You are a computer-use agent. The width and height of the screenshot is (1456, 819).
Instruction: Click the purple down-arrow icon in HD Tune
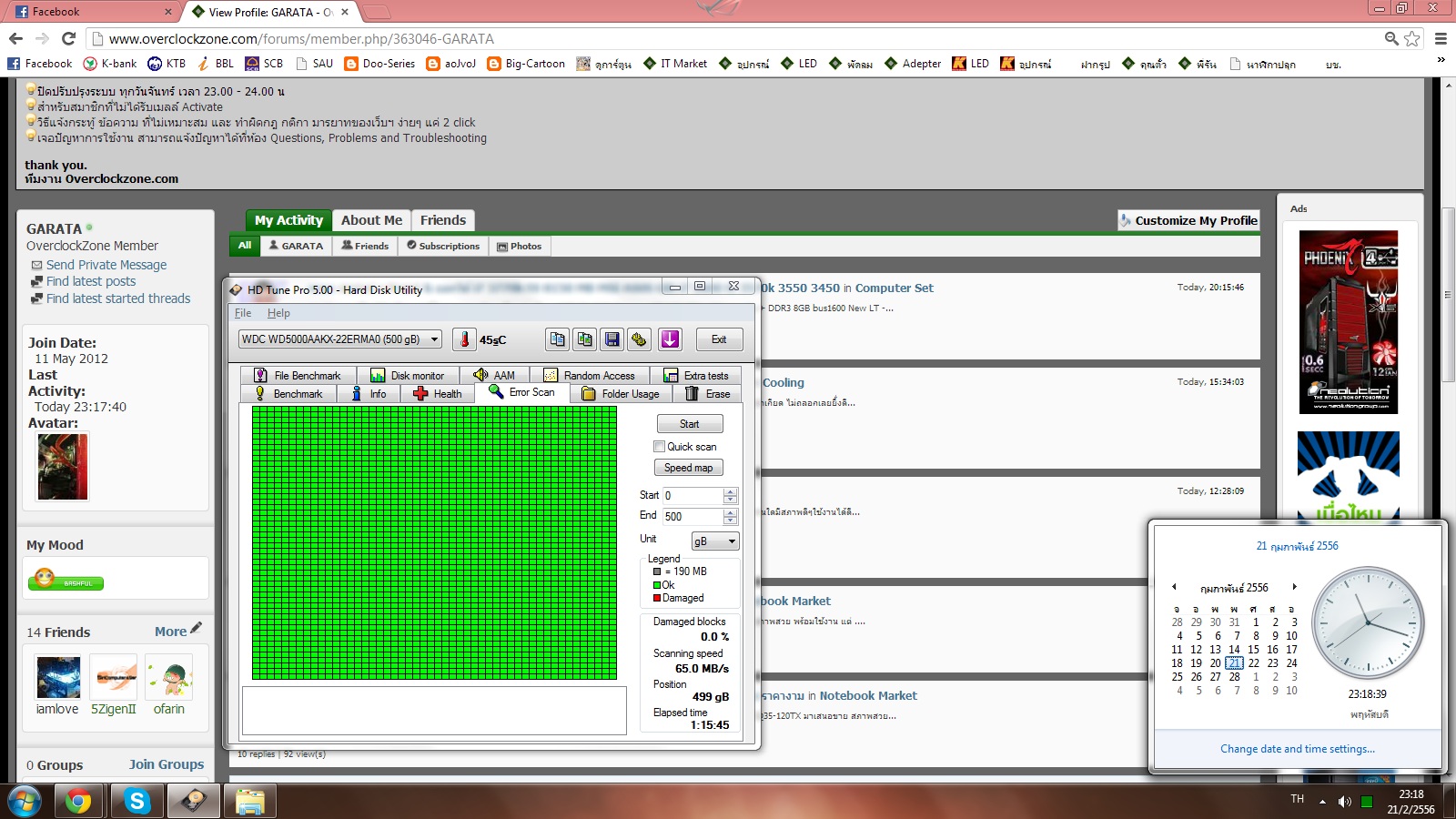[x=670, y=339]
